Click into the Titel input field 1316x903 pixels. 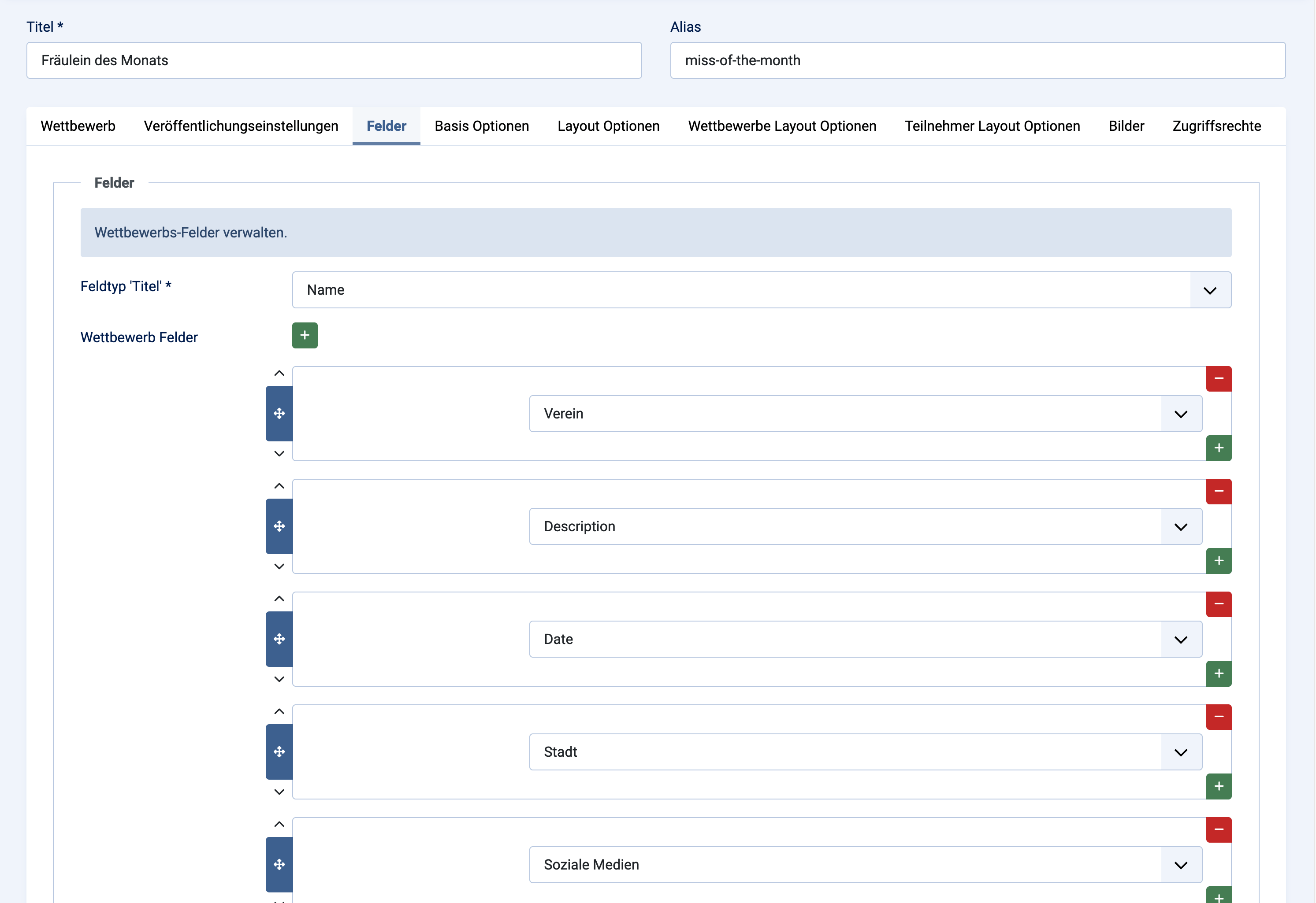point(334,60)
